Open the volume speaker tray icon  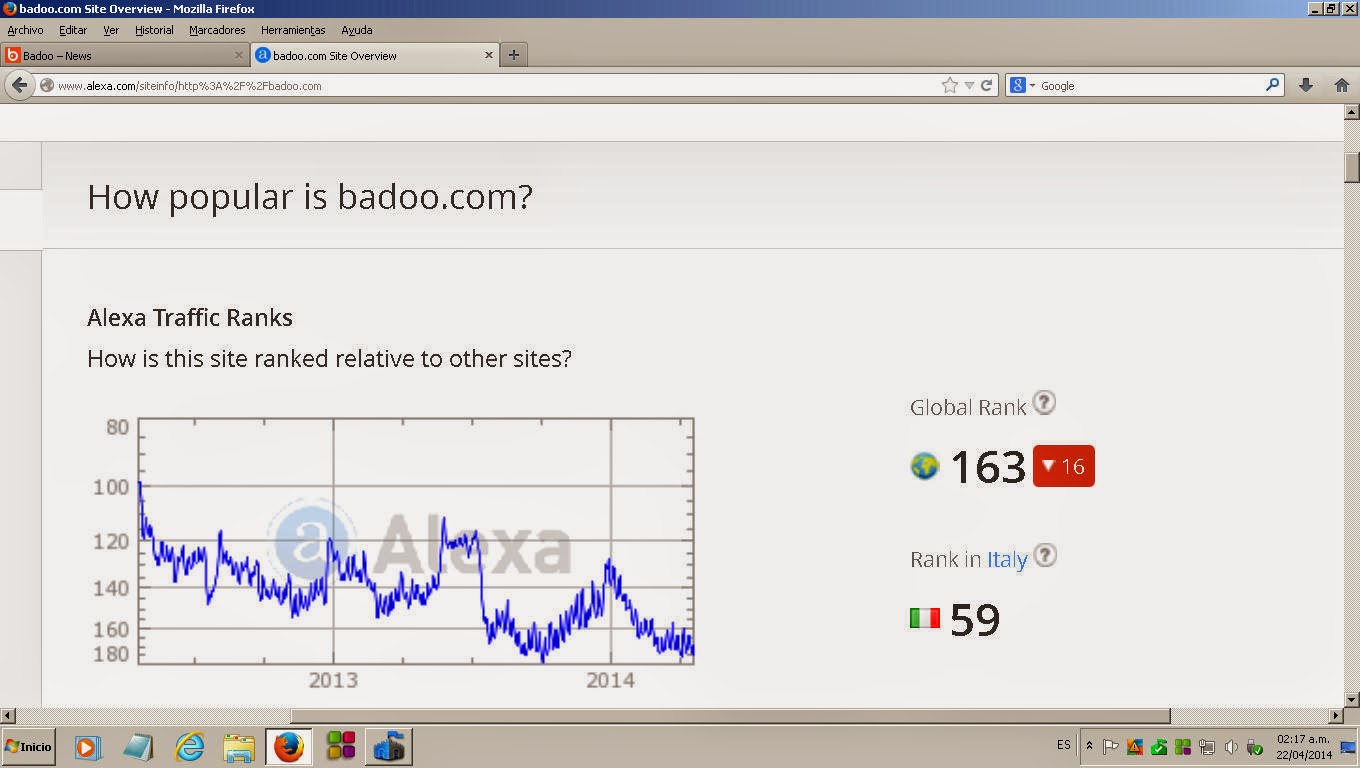(x=1231, y=747)
